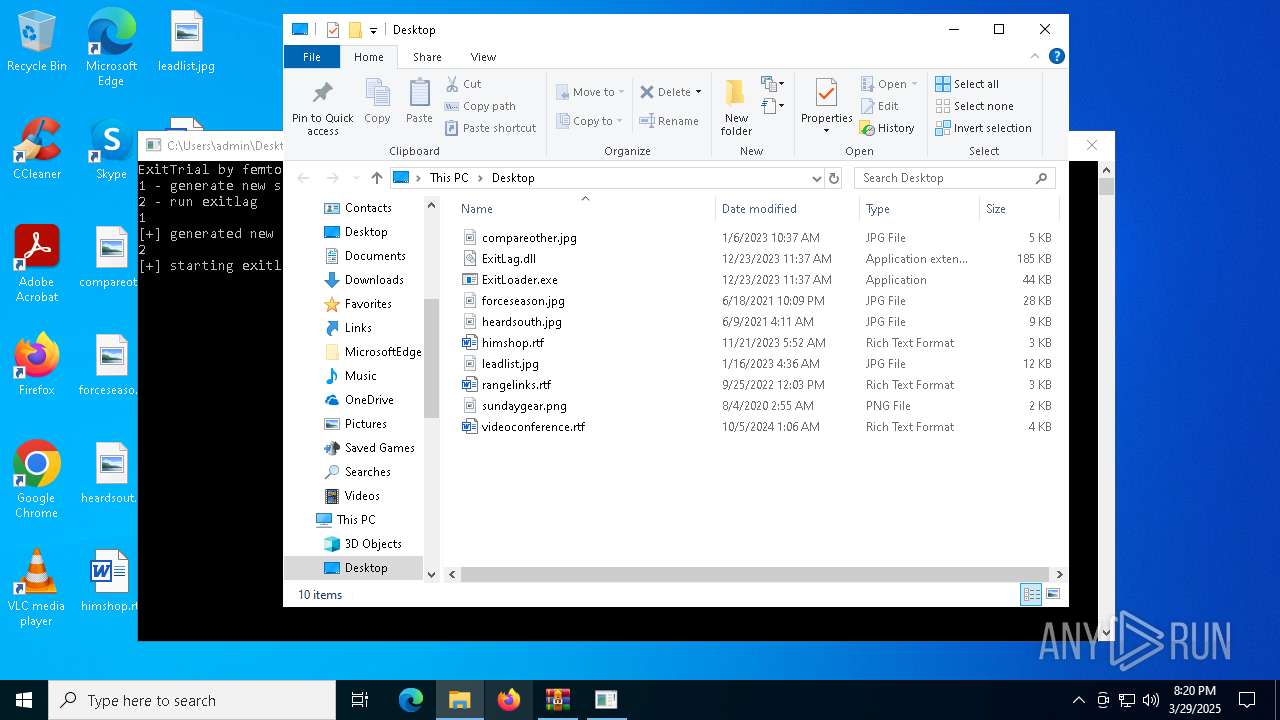Click Select all in ribbon
The width and height of the screenshot is (1280, 720).
click(967, 84)
